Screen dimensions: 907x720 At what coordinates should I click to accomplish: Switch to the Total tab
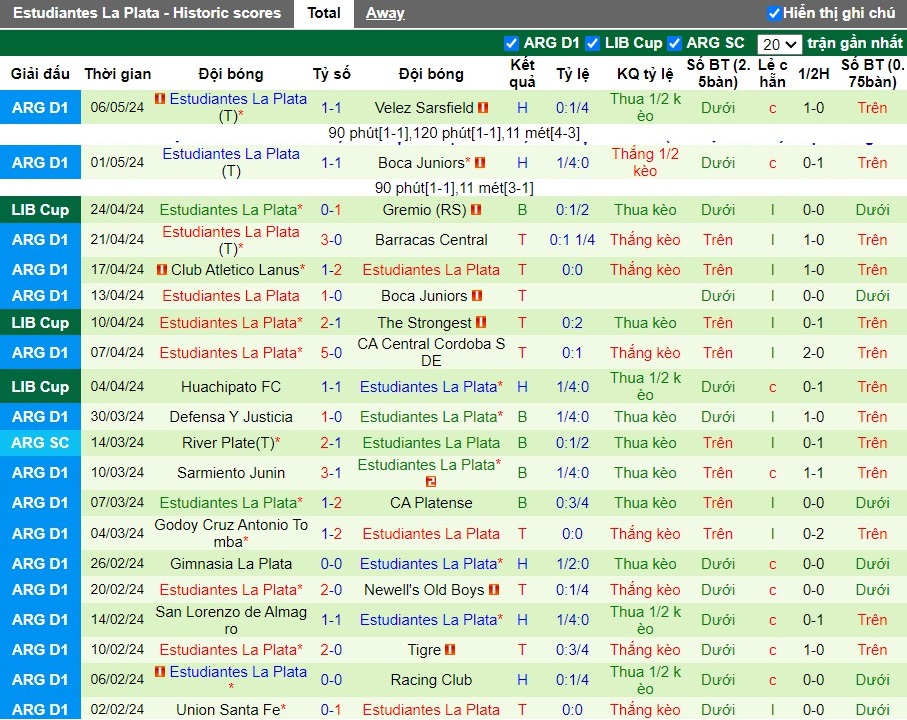click(x=323, y=13)
